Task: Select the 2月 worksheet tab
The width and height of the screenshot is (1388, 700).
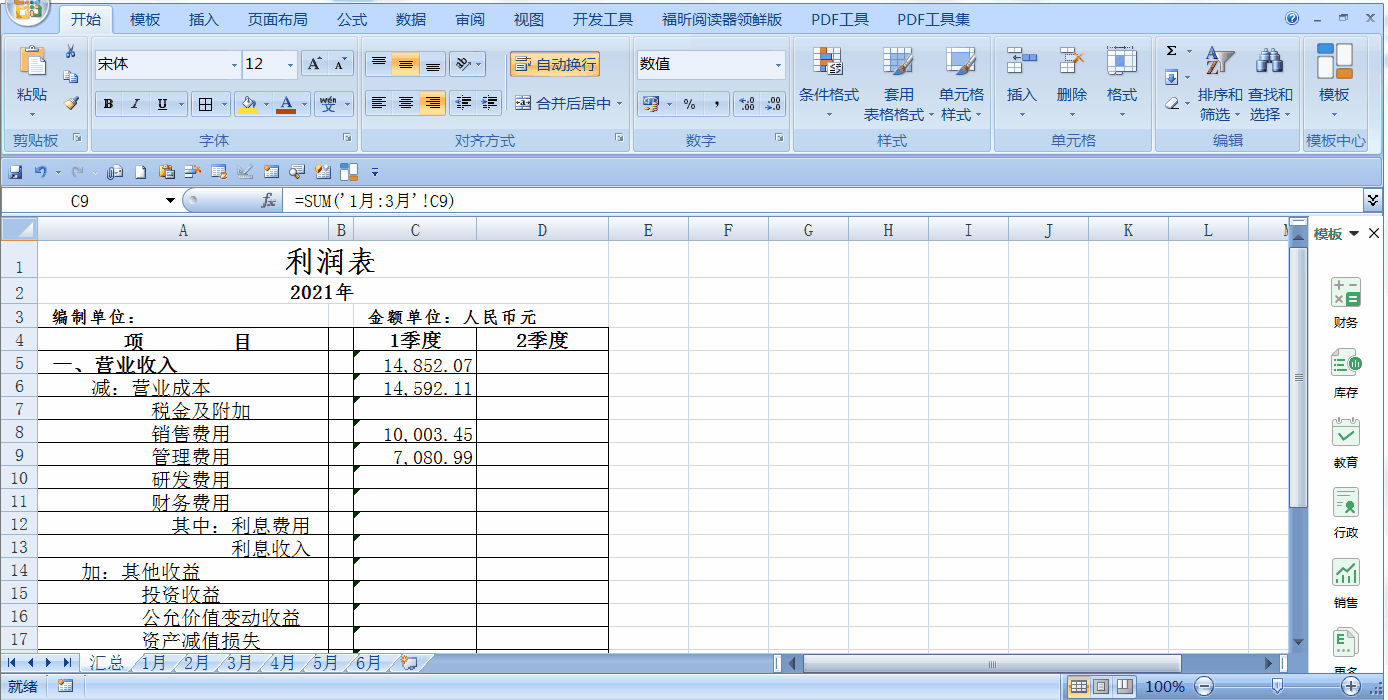Action: pyautogui.click(x=195, y=662)
